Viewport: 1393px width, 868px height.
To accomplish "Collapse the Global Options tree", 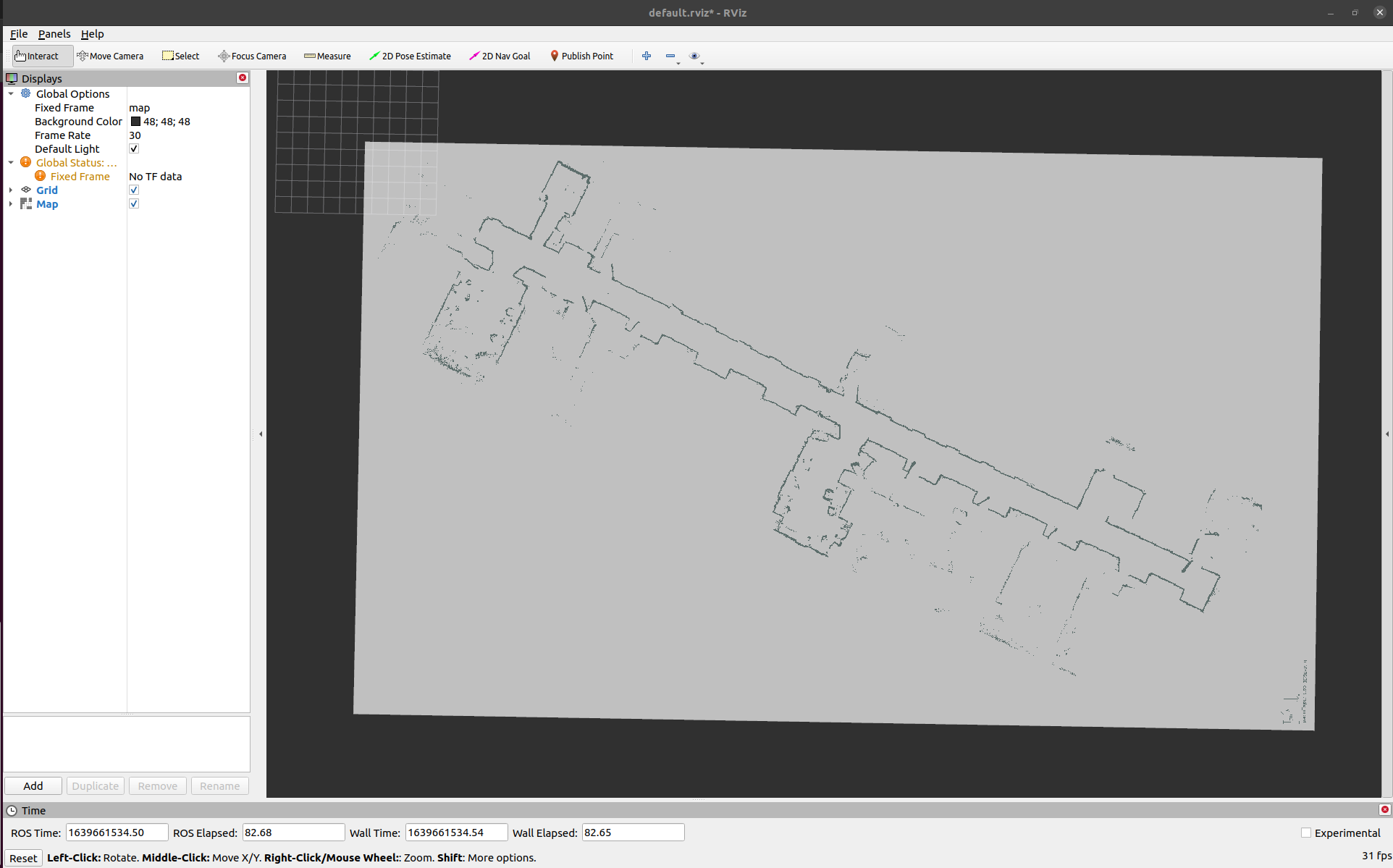I will pos(11,93).
